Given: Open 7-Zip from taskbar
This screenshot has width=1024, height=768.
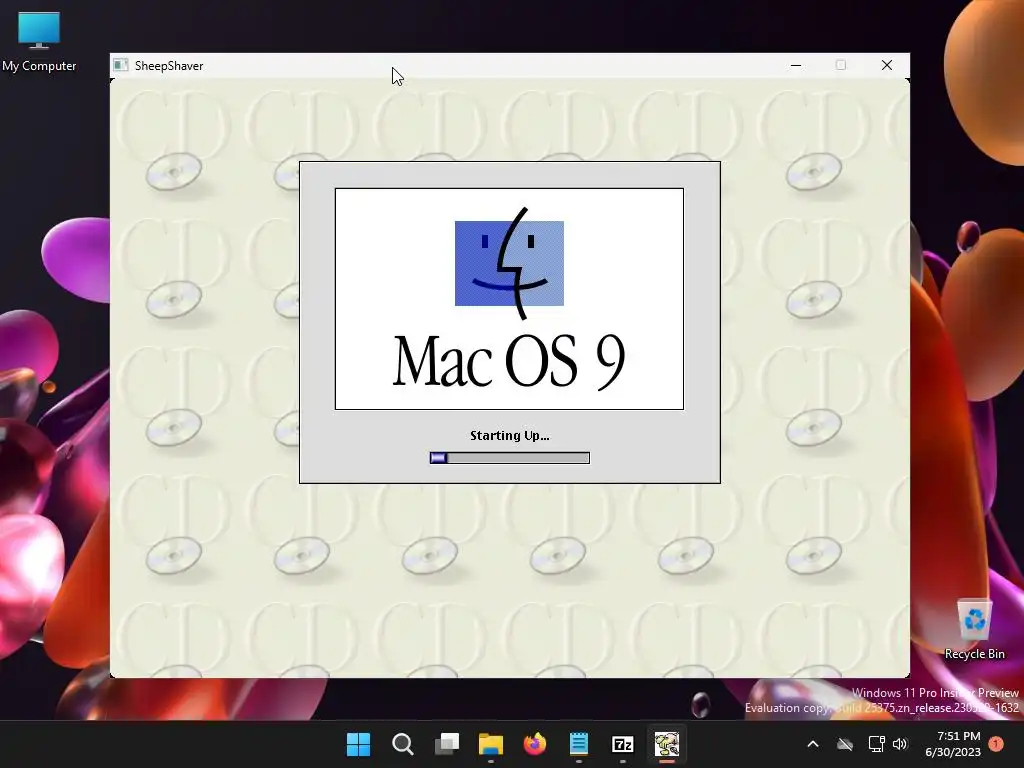Looking at the screenshot, I should click(x=622, y=744).
